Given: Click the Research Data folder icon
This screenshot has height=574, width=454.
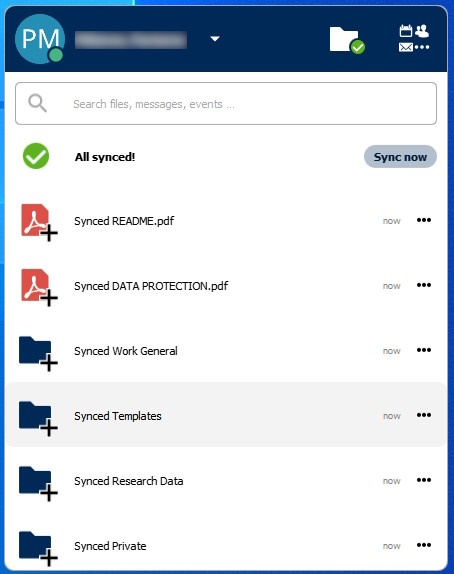Looking at the screenshot, I should (38, 483).
